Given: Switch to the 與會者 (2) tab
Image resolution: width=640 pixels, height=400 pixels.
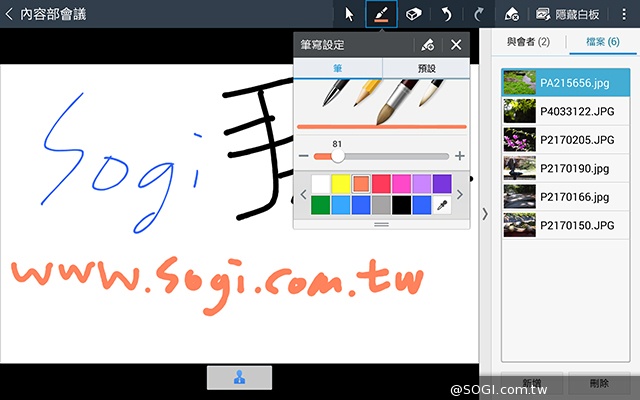Looking at the screenshot, I should (x=527, y=41).
